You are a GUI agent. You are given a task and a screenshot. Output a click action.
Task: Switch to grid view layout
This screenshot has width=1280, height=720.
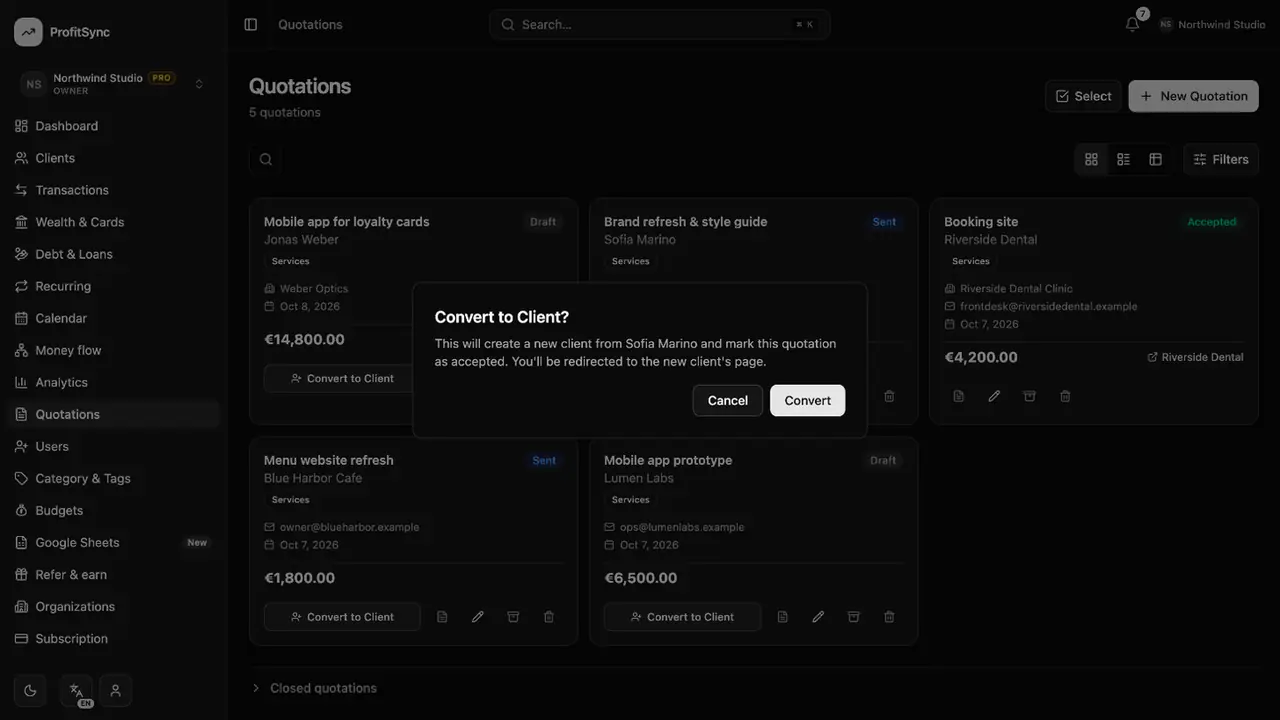click(1091, 159)
